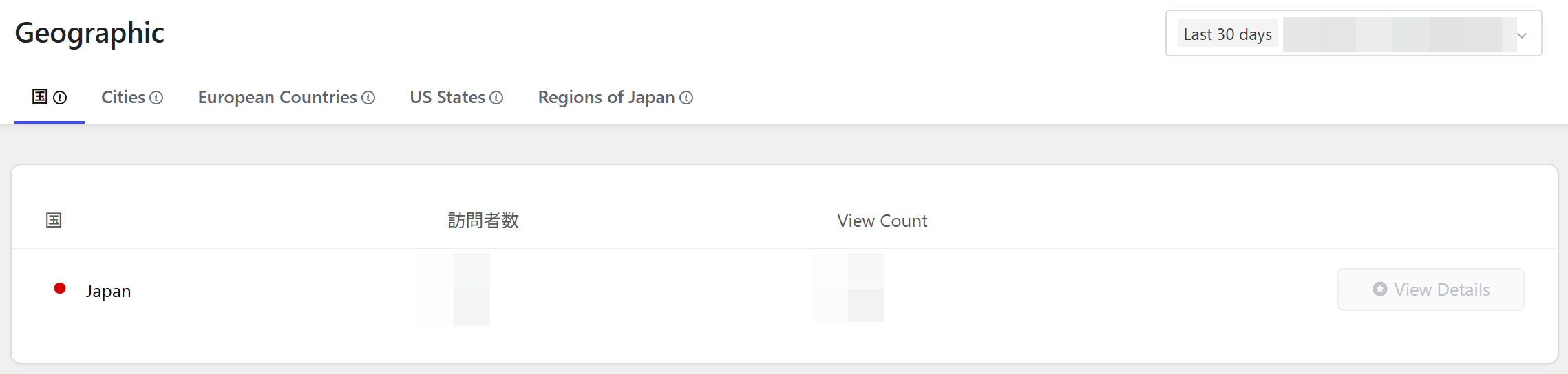Click the Japan red circle flag icon

click(60, 288)
